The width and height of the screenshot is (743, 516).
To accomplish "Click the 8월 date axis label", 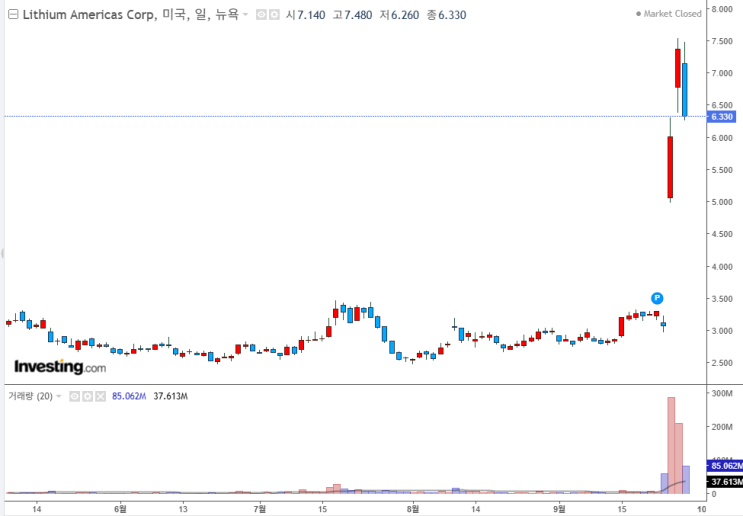I will tap(413, 509).
